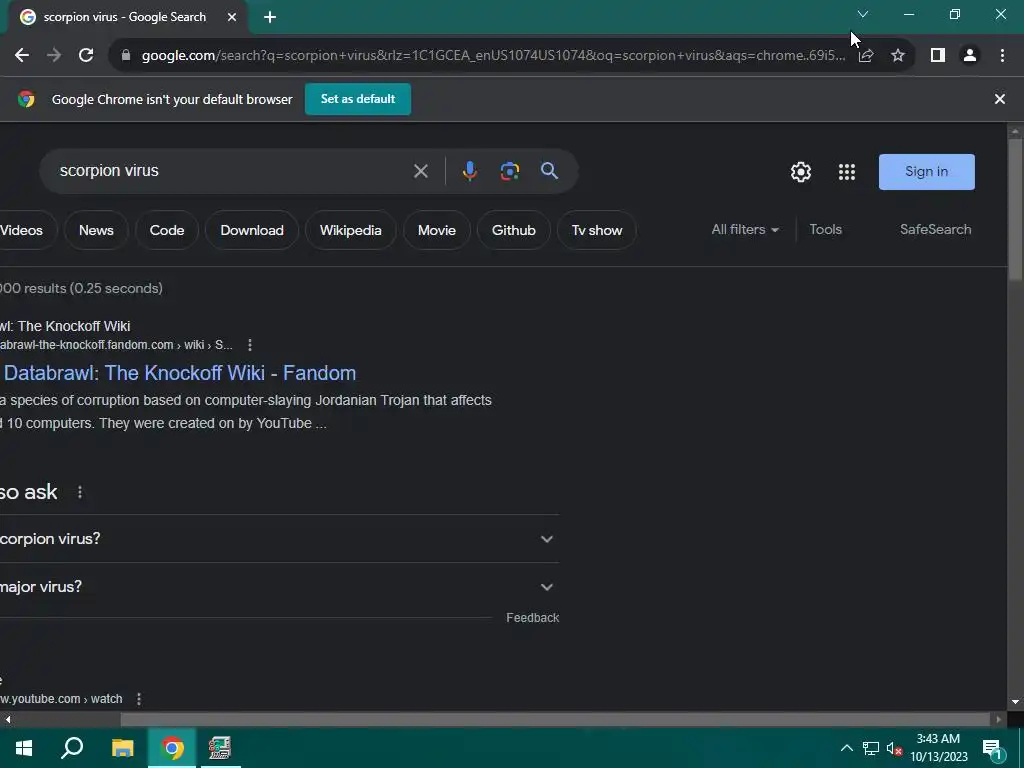Open the Databrawl Knockoff Wiki Fandom result
The width and height of the screenshot is (1024, 768).
(180, 373)
